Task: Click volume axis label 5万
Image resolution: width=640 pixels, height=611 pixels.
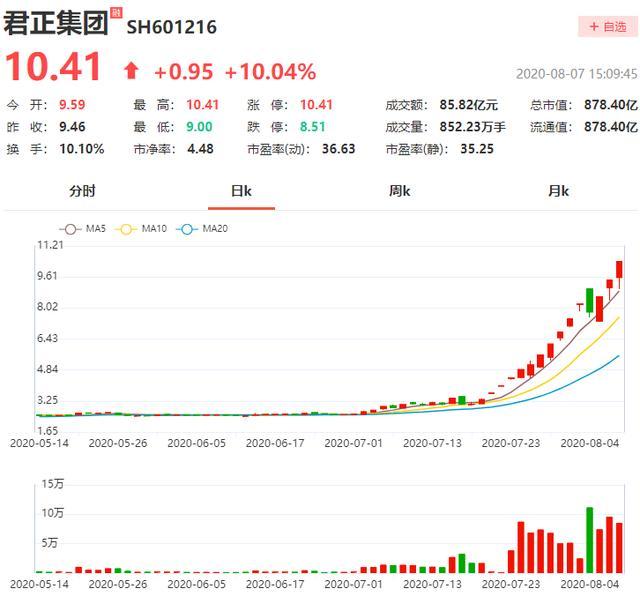Action: pos(49,543)
